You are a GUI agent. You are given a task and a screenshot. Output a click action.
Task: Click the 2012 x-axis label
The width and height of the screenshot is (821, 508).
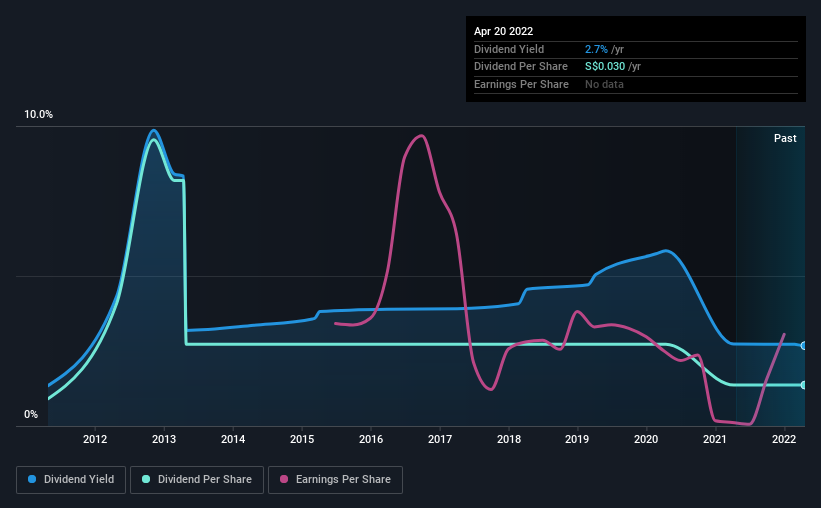95,439
